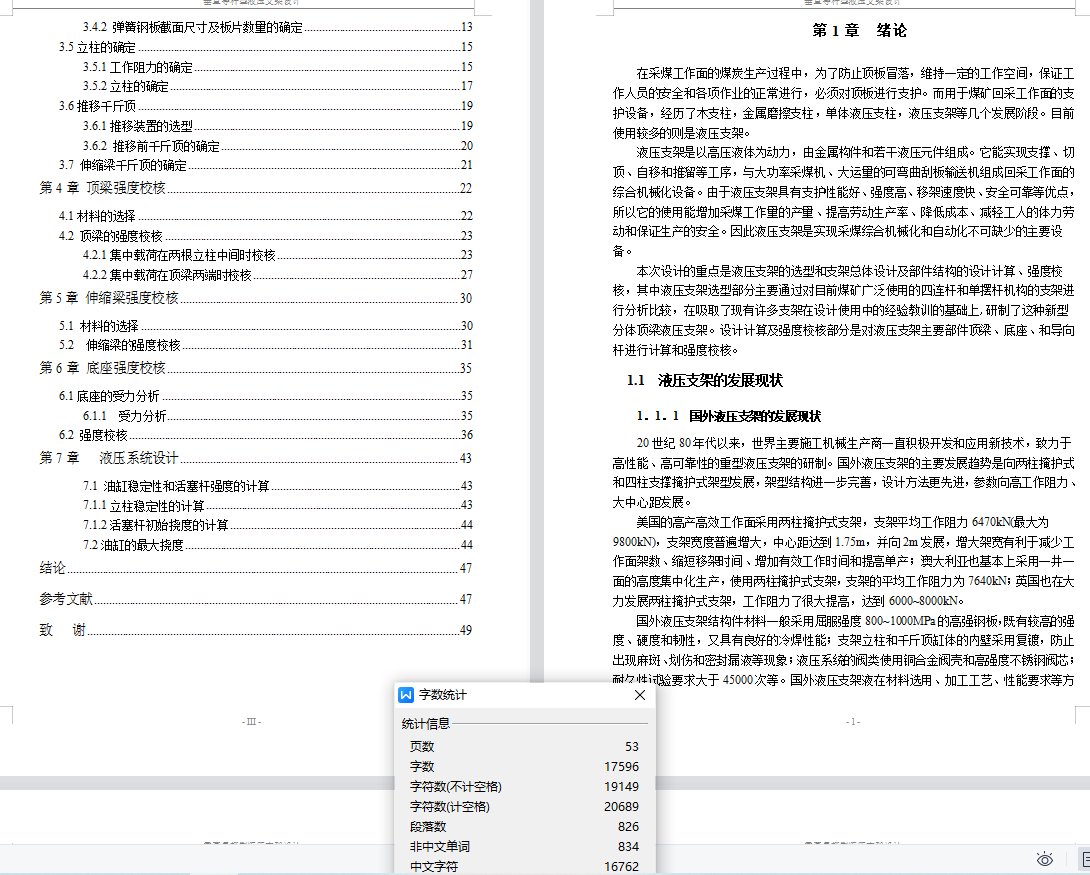Open 参考文献 entry in table of contents
This screenshot has height=875, width=1090.
pos(66,599)
